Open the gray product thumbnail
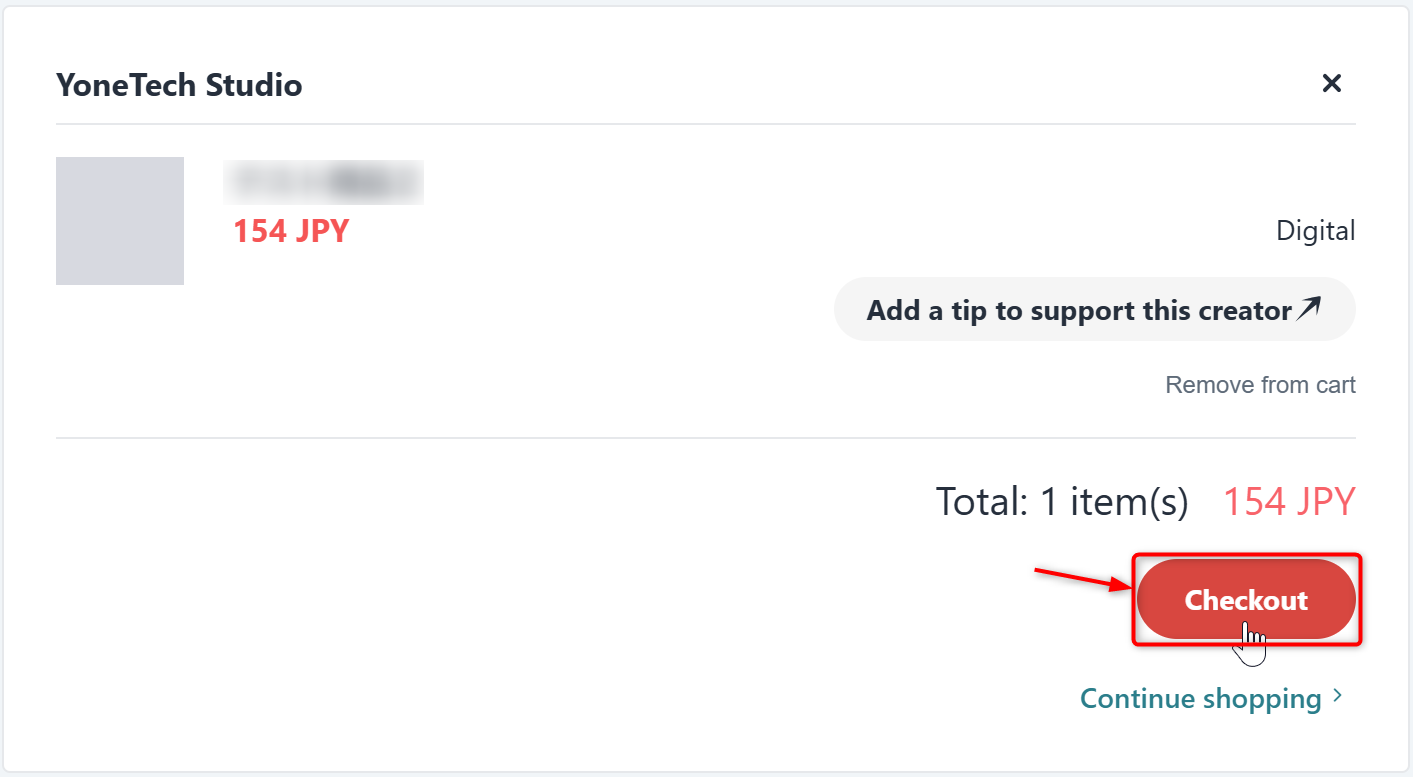The width and height of the screenshot is (1413, 777). click(x=120, y=221)
